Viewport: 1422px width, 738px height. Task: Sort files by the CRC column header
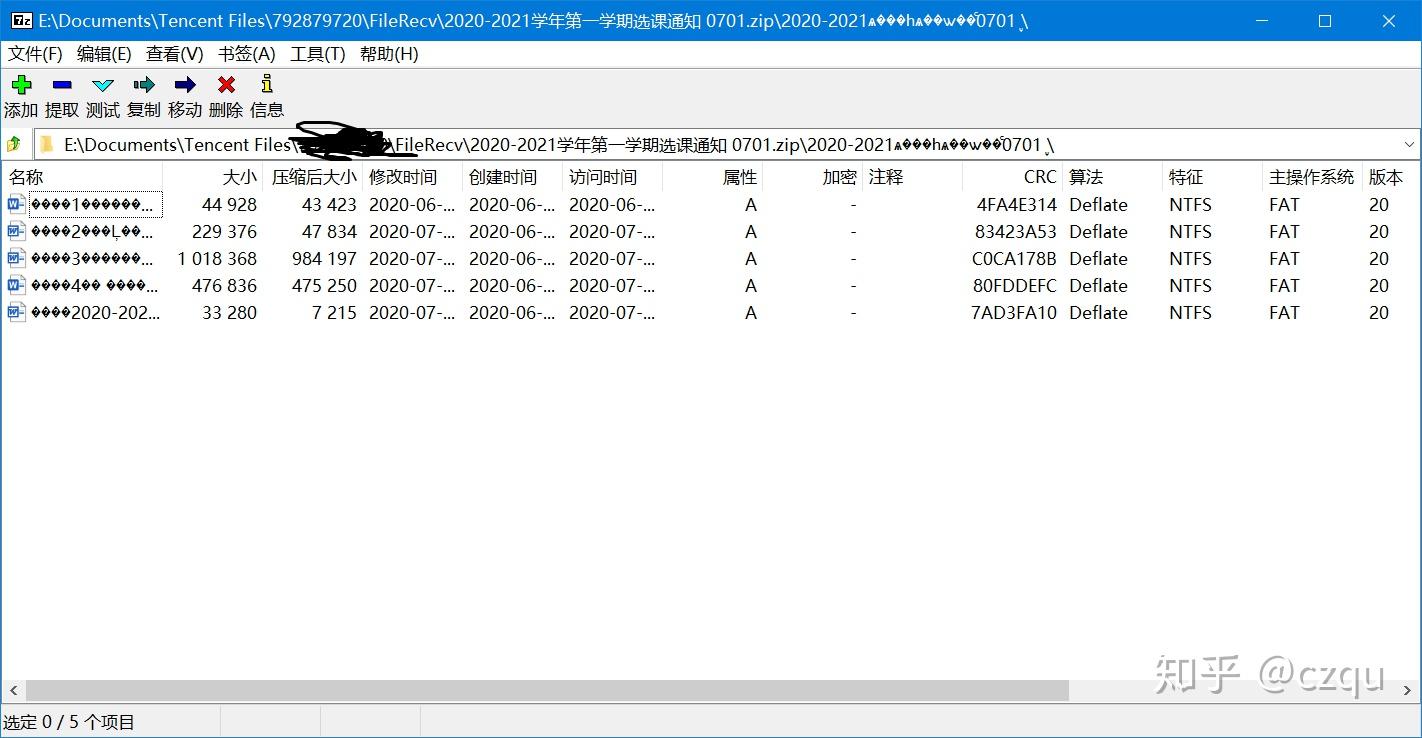[x=1039, y=177]
